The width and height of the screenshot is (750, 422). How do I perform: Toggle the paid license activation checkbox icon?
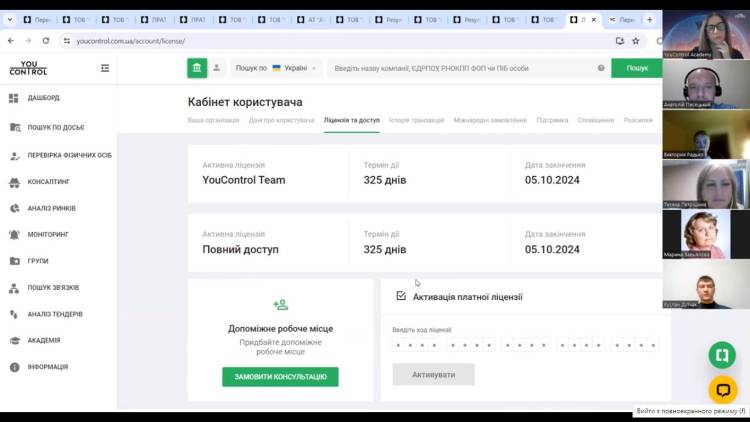pyautogui.click(x=401, y=296)
